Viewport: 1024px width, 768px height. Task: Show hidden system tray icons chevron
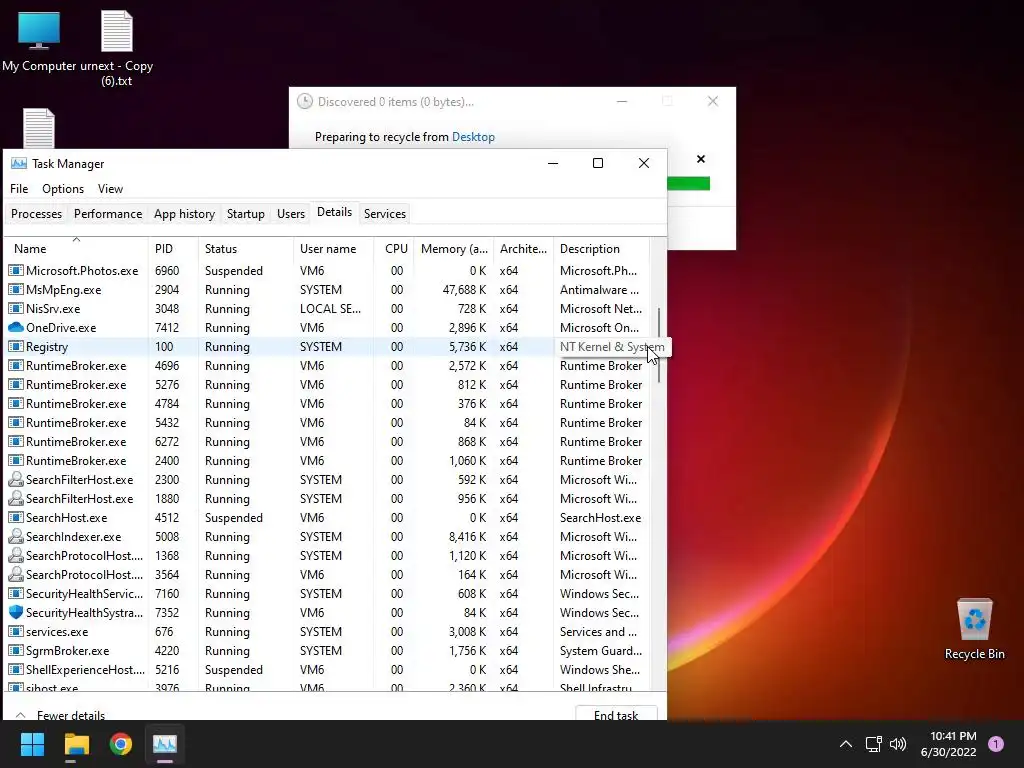click(x=846, y=744)
